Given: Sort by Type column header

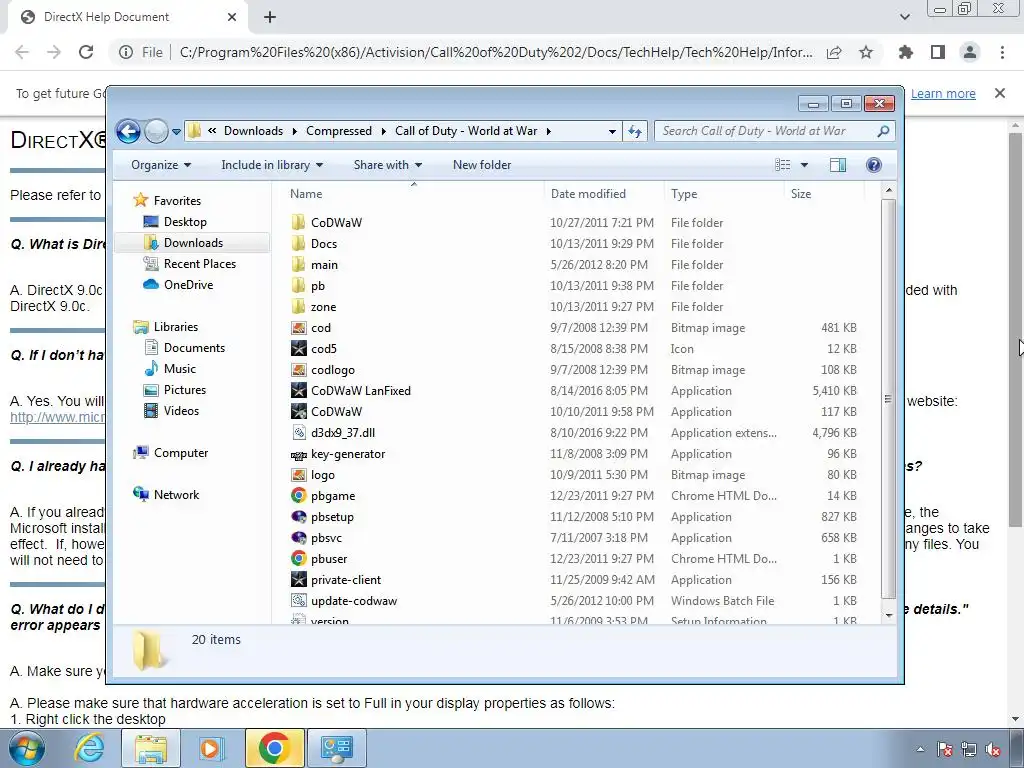Looking at the screenshot, I should coord(684,194).
